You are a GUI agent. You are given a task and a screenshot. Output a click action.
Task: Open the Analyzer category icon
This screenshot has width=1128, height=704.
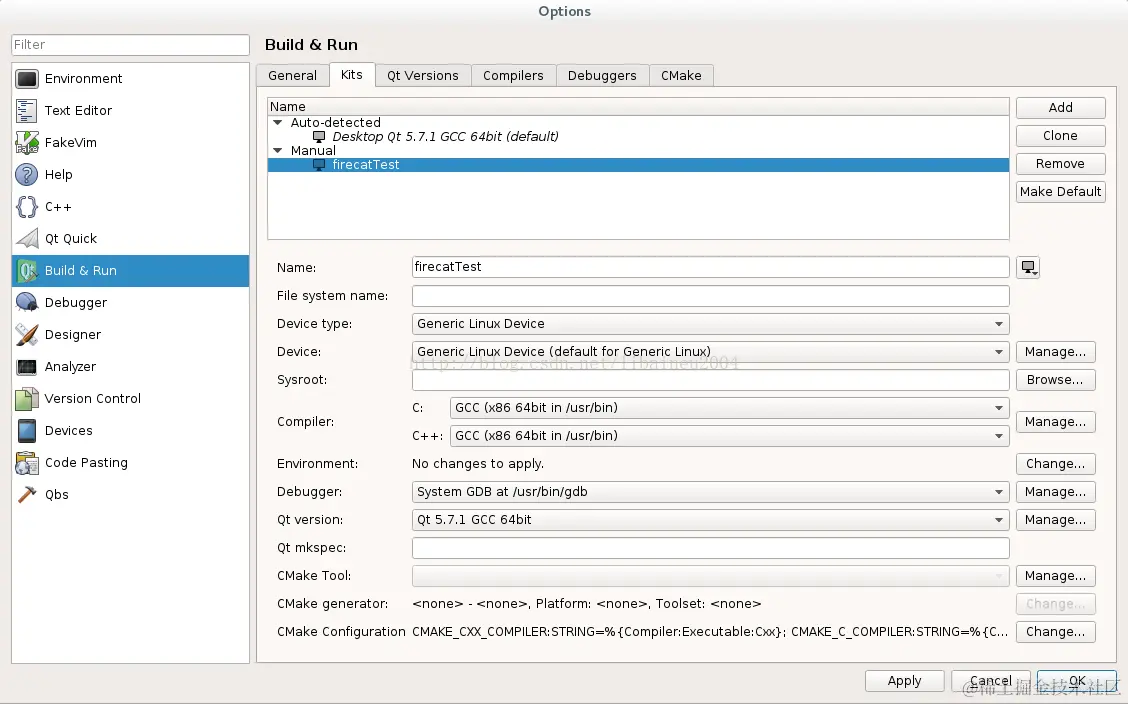pos(27,367)
